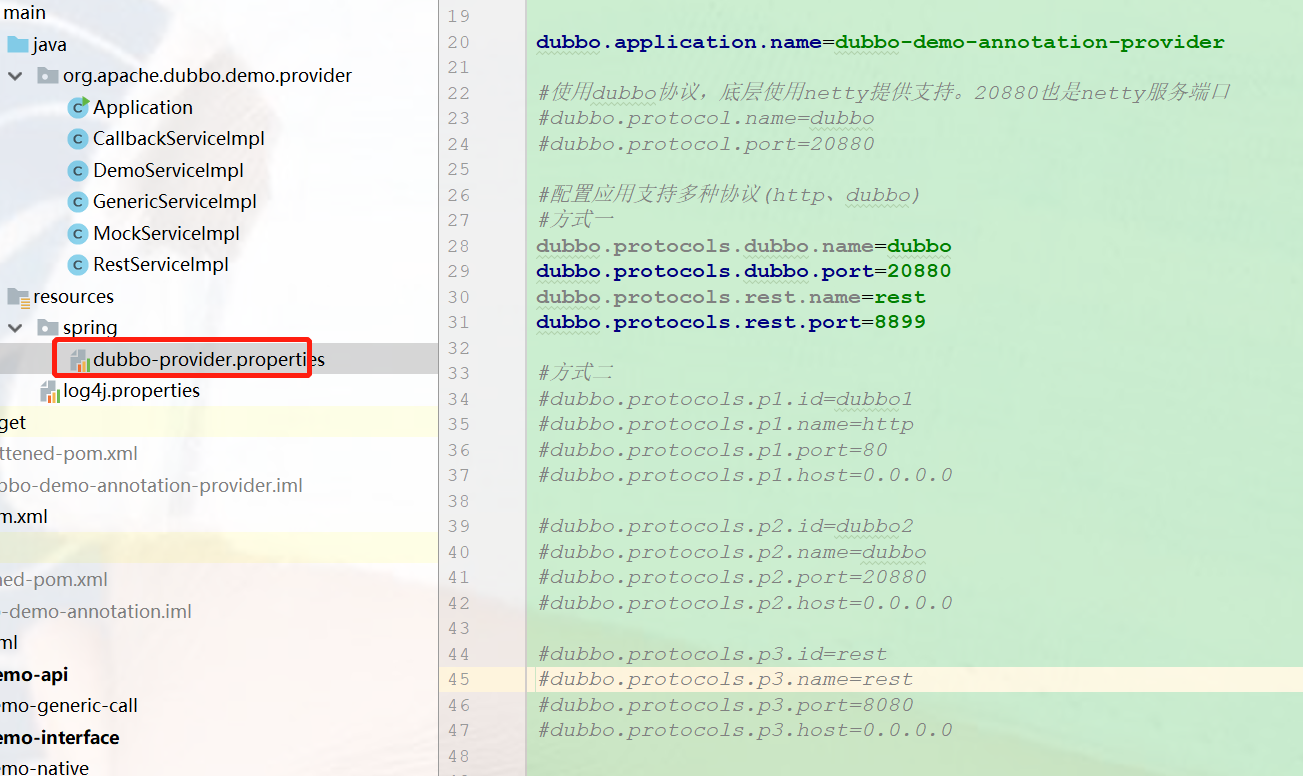Click the dubbo.protocols.p2.name=dubbo comment

732,552
